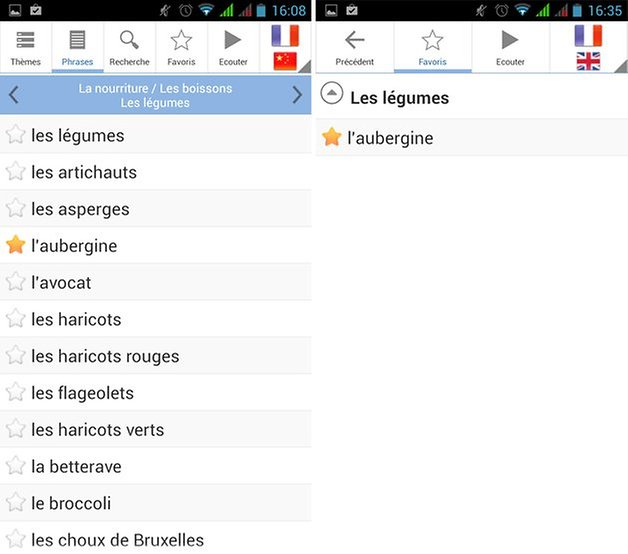Tap the Wi-Fi icon in right status bar
The image size is (628, 554).
522,10
